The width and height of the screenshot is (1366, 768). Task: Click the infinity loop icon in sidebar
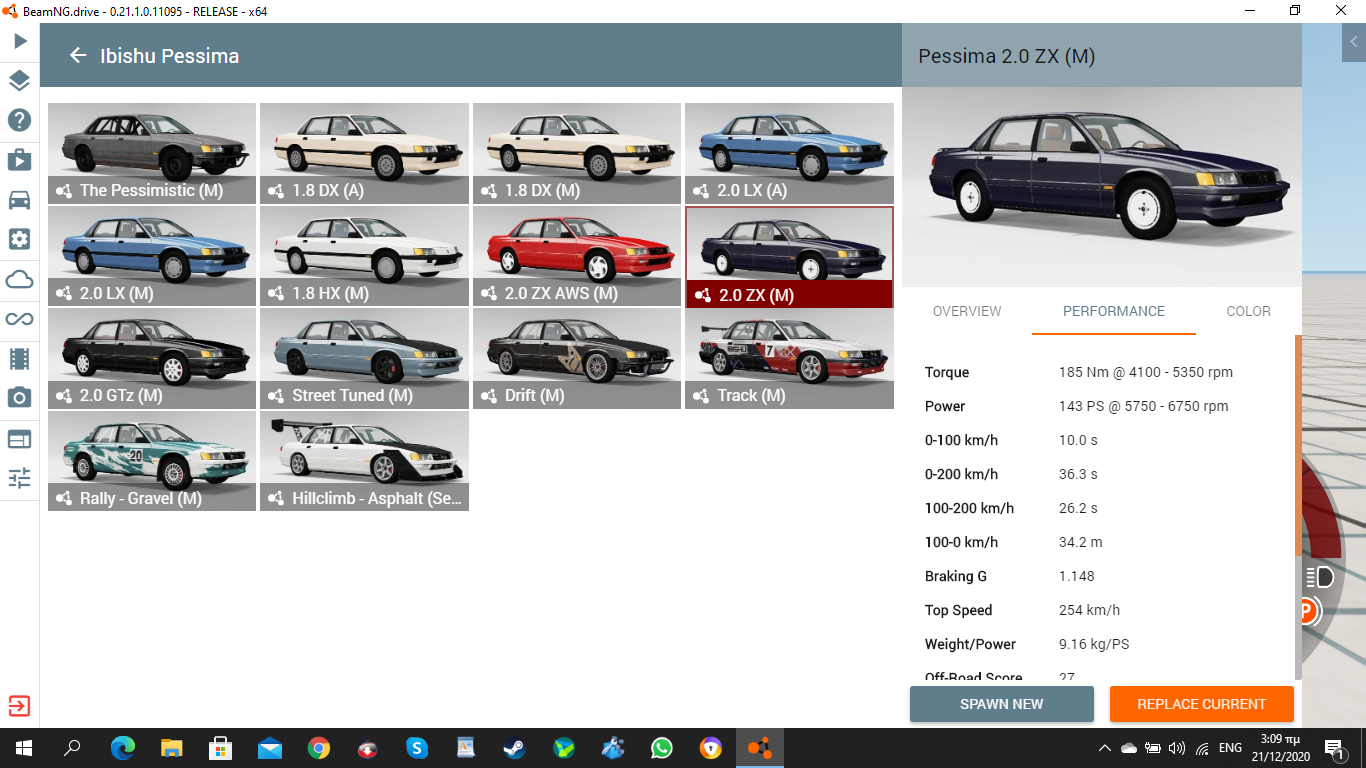20,319
